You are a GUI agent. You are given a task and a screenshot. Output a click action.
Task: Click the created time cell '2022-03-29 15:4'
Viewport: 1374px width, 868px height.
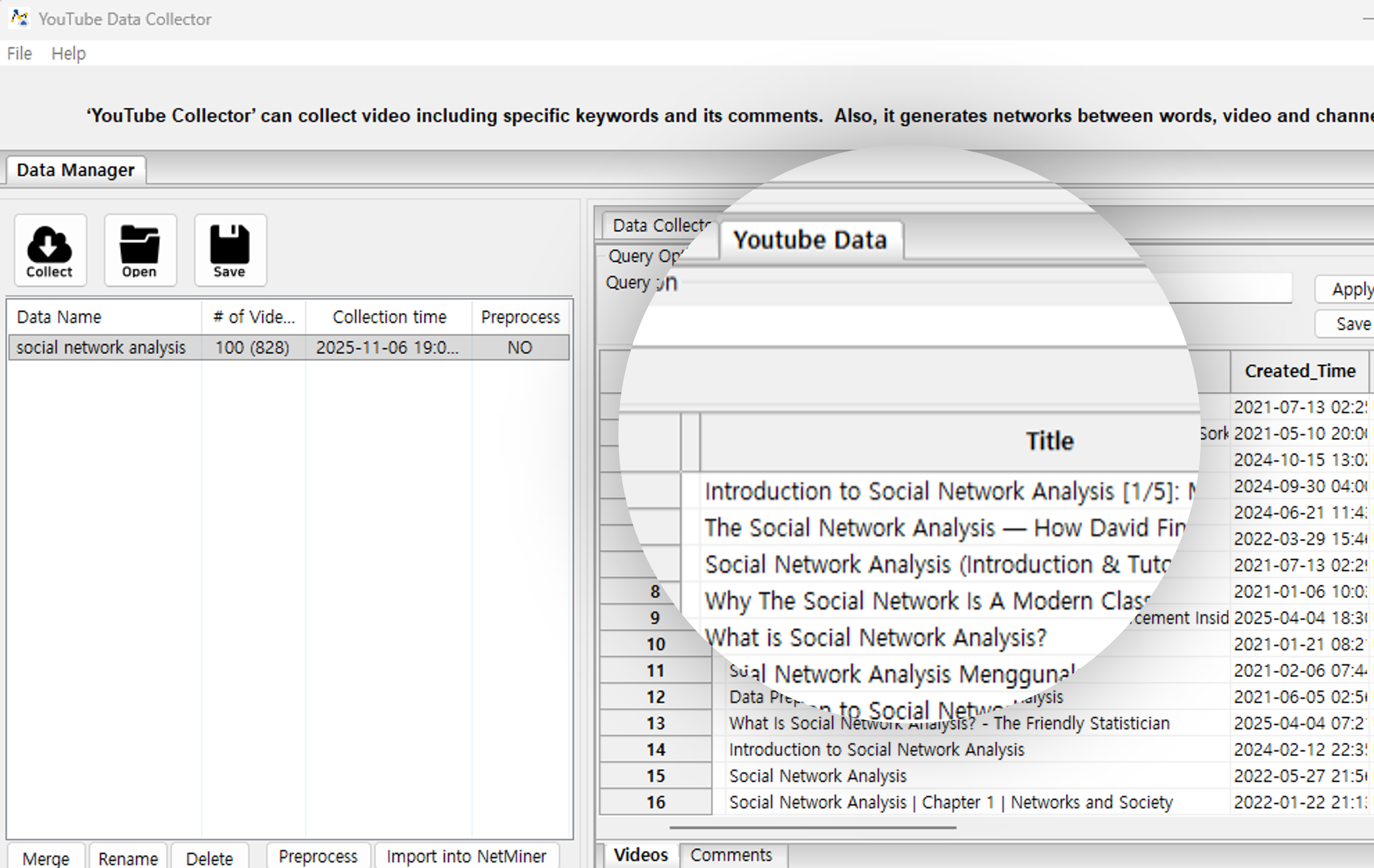pos(1300,539)
